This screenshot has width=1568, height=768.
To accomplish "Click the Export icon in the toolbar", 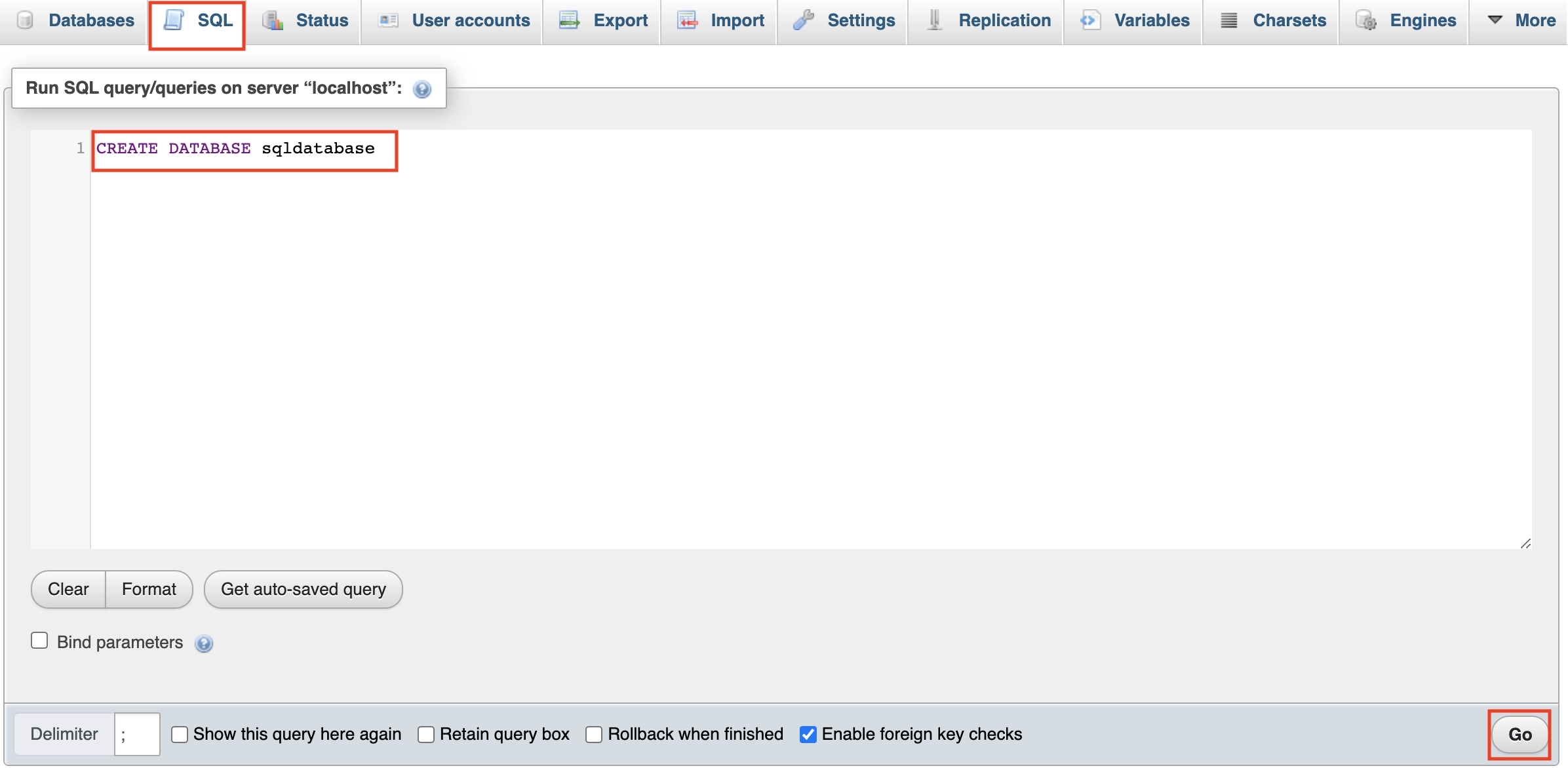I will [568, 20].
